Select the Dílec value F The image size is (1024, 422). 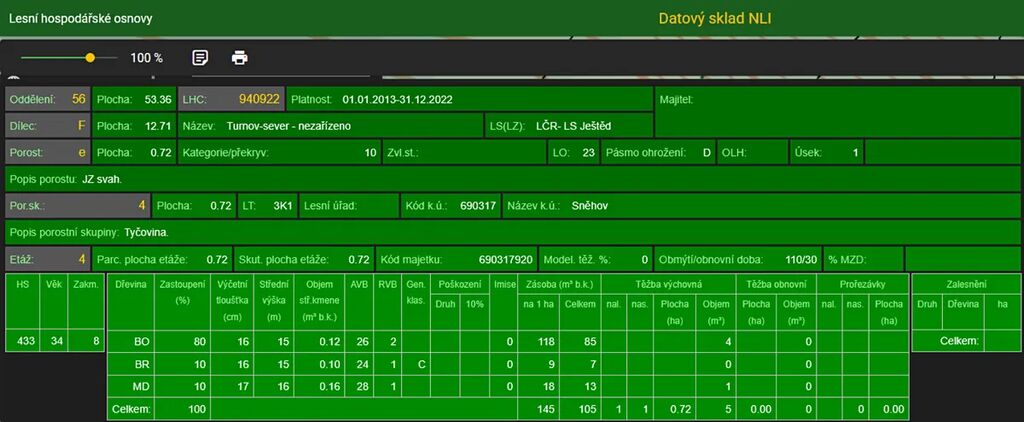(81, 126)
